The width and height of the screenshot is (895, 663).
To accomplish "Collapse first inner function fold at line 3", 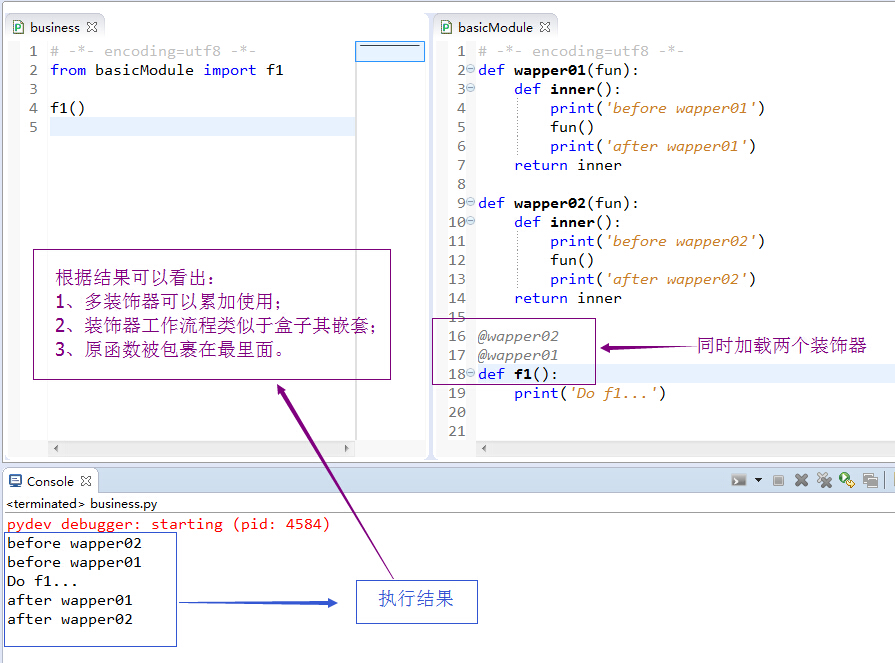I will click(x=470, y=88).
